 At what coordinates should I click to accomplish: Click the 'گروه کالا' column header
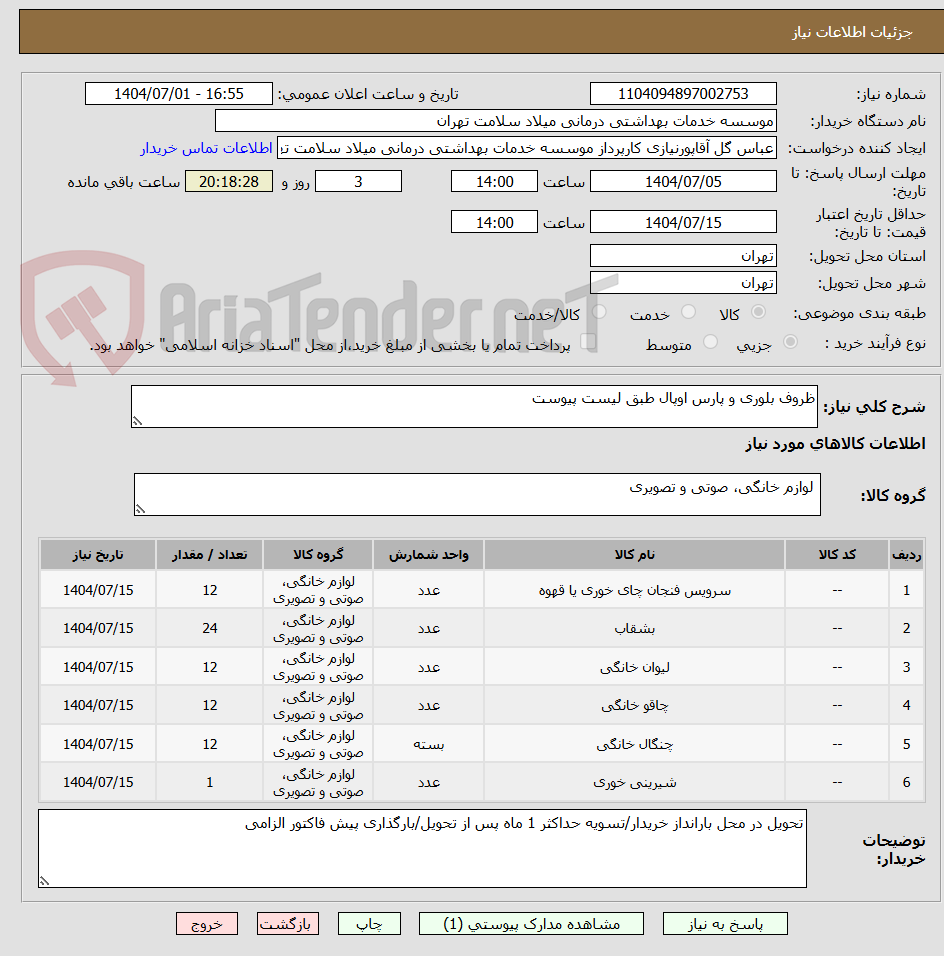(318, 554)
